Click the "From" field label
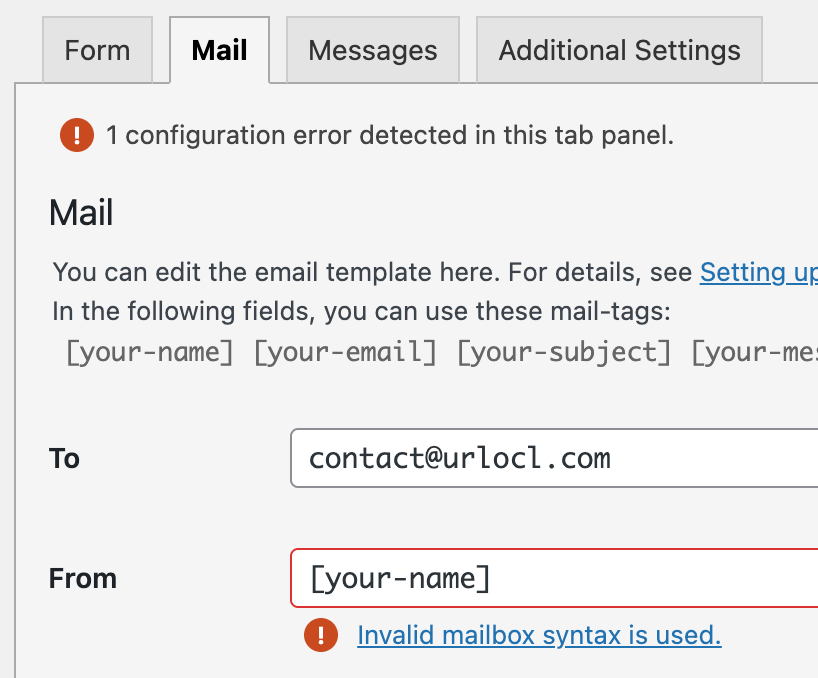Screen dimensions: 818x678 point(83,578)
